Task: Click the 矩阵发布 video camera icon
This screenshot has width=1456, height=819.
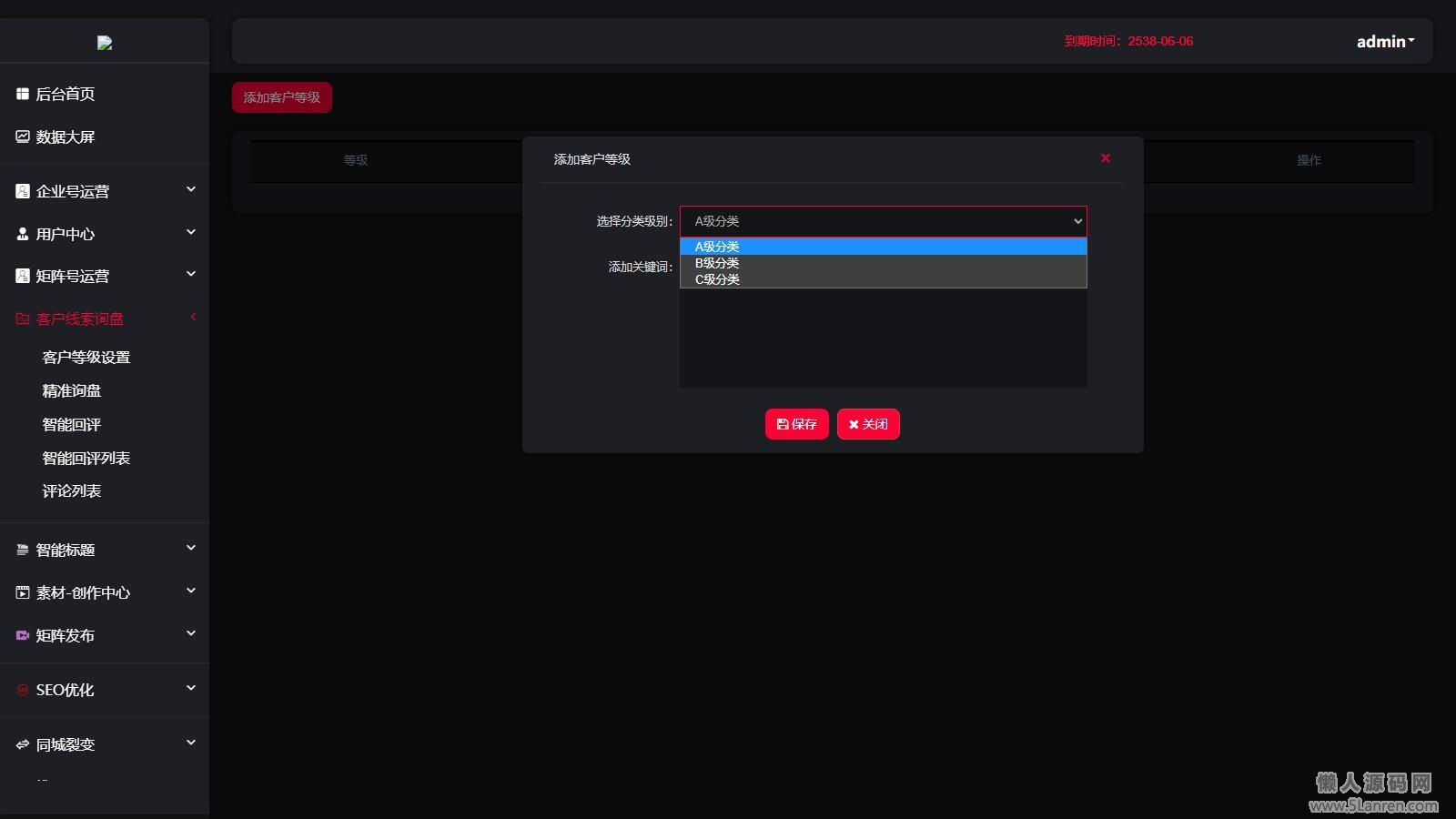Action: pyautogui.click(x=23, y=635)
